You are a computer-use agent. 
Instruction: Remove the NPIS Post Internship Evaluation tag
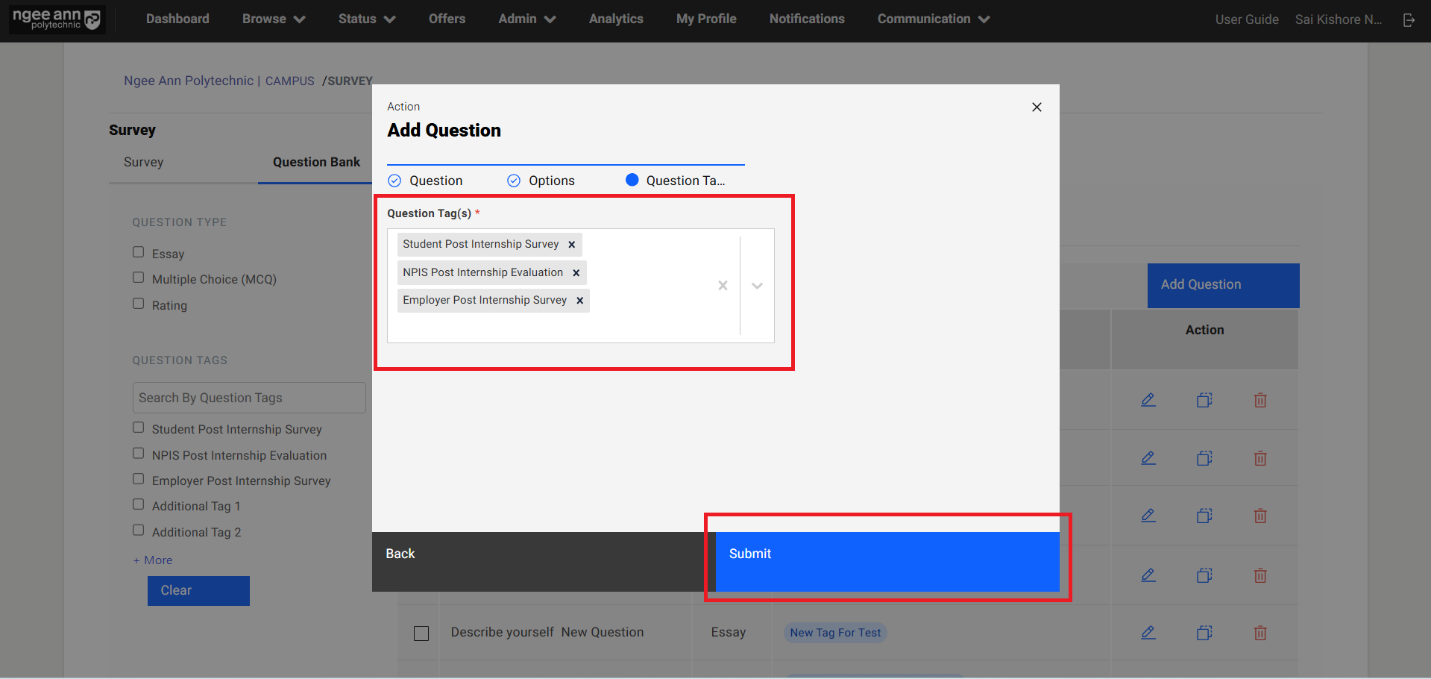click(x=576, y=273)
